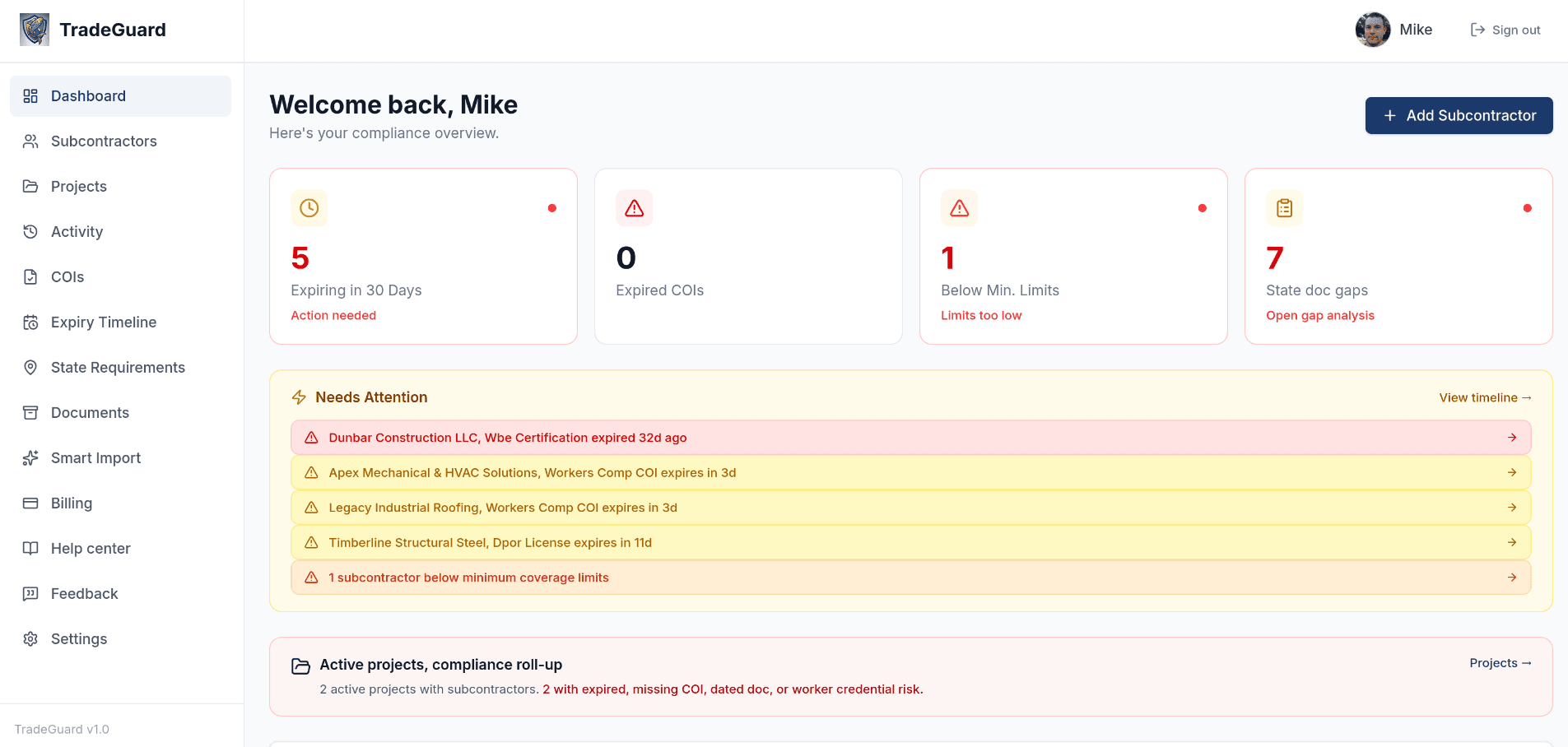Click the TradeGuard v1.0 version label

pos(62,729)
